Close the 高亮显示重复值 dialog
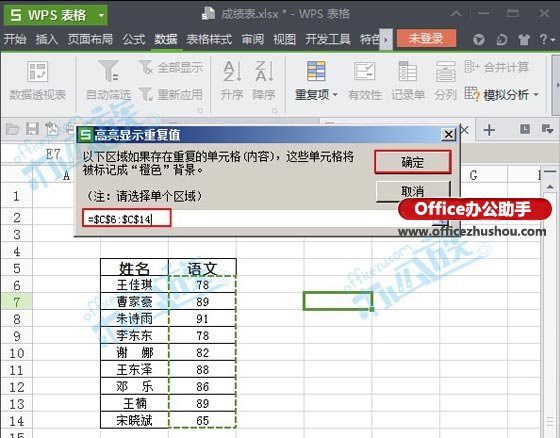The height and width of the screenshot is (438, 560). point(448,135)
